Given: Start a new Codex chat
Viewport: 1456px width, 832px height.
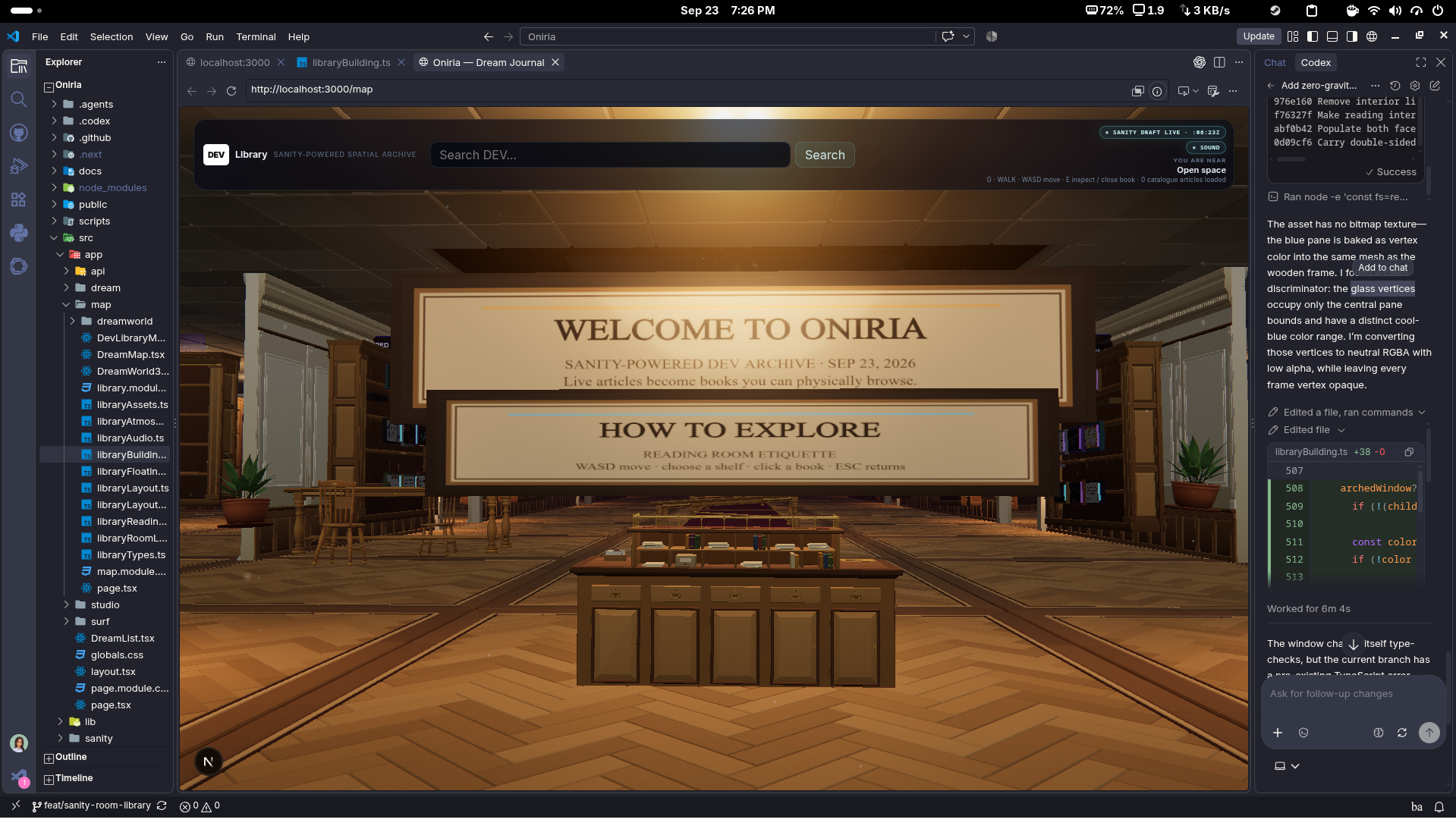Looking at the screenshot, I should point(1435,86).
